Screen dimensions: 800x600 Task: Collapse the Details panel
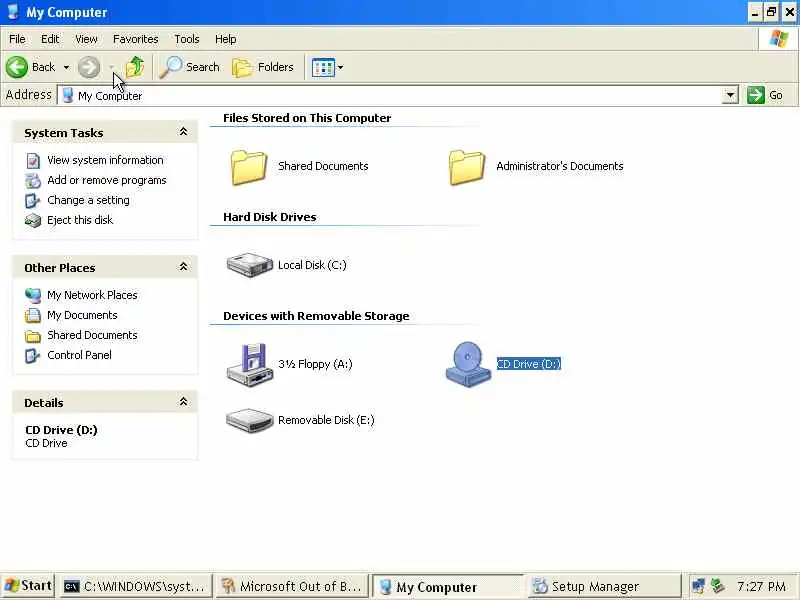coord(183,402)
